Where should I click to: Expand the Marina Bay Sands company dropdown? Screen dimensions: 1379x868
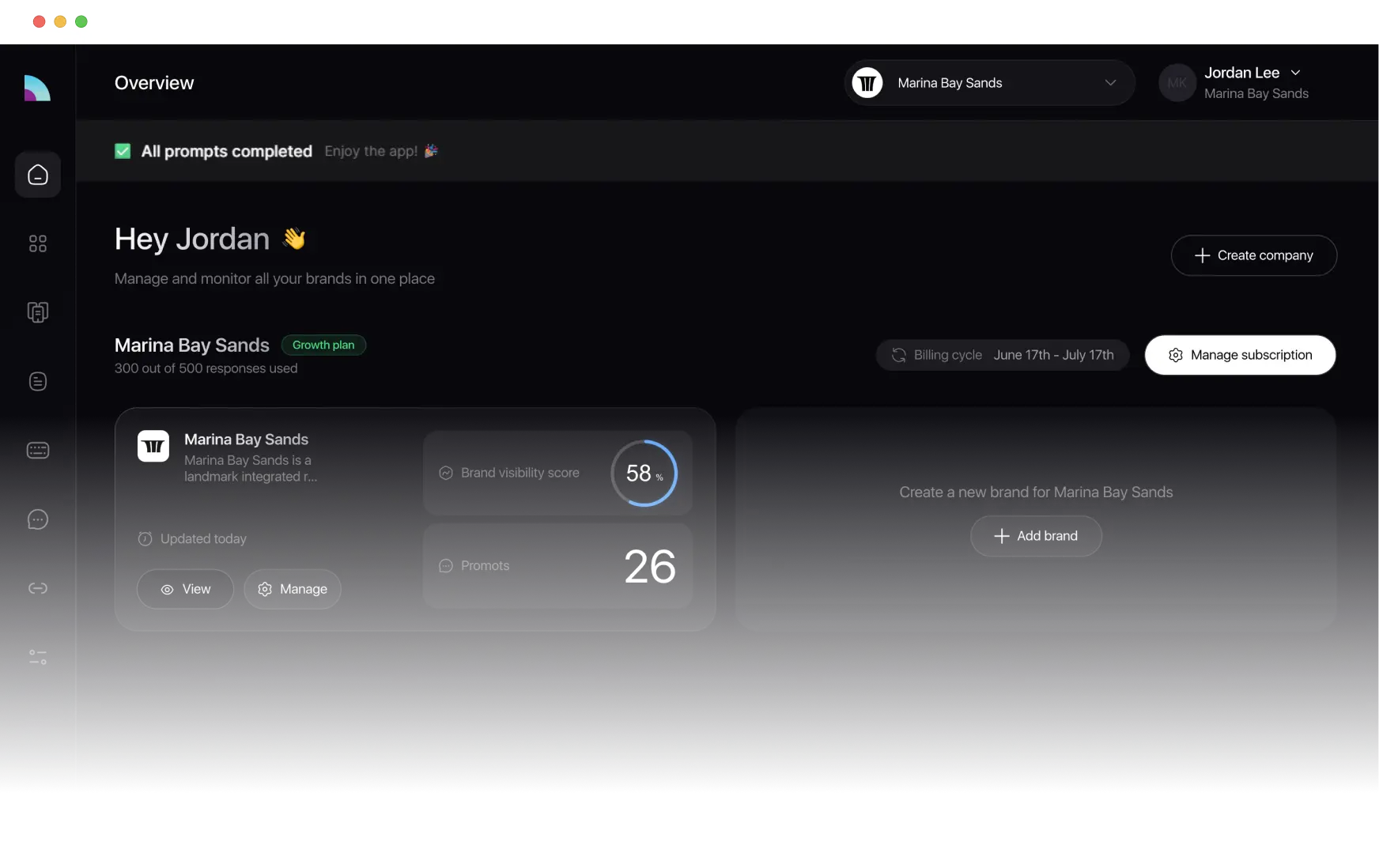click(x=989, y=83)
